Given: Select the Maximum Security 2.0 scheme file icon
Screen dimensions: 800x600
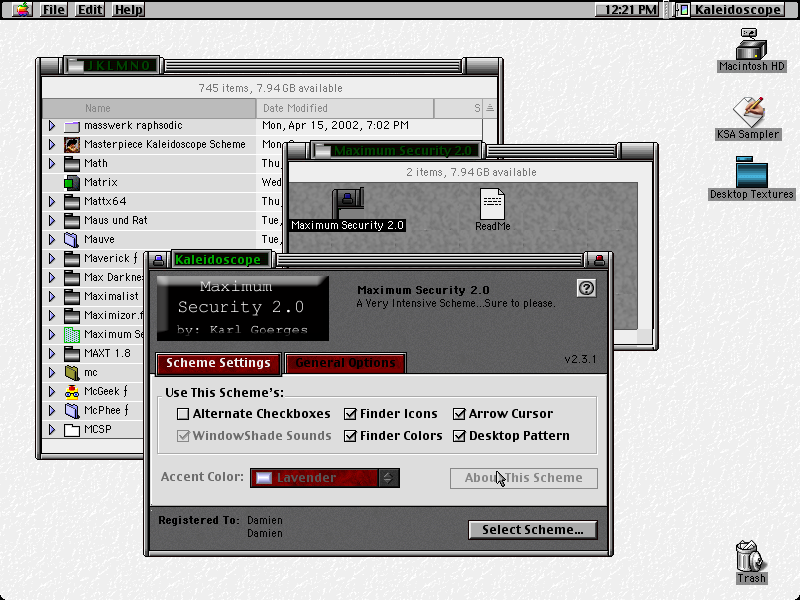Looking at the screenshot, I should click(x=348, y=203).
